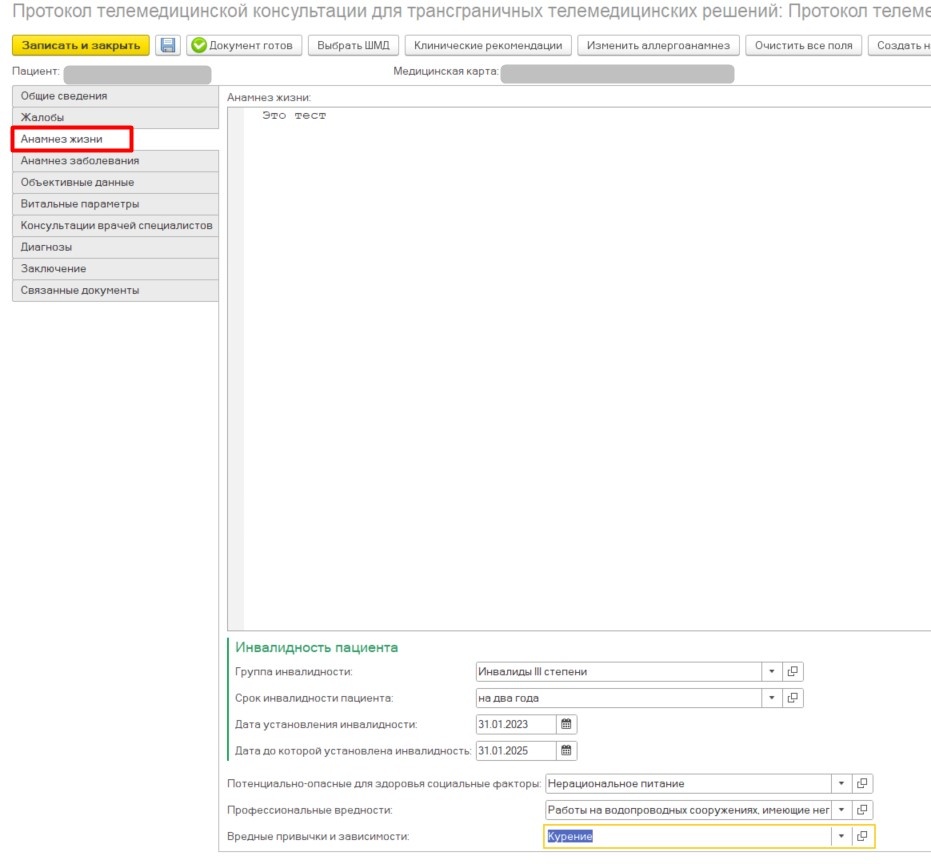Expand the disability group dropdown

[x=771, y=672]
